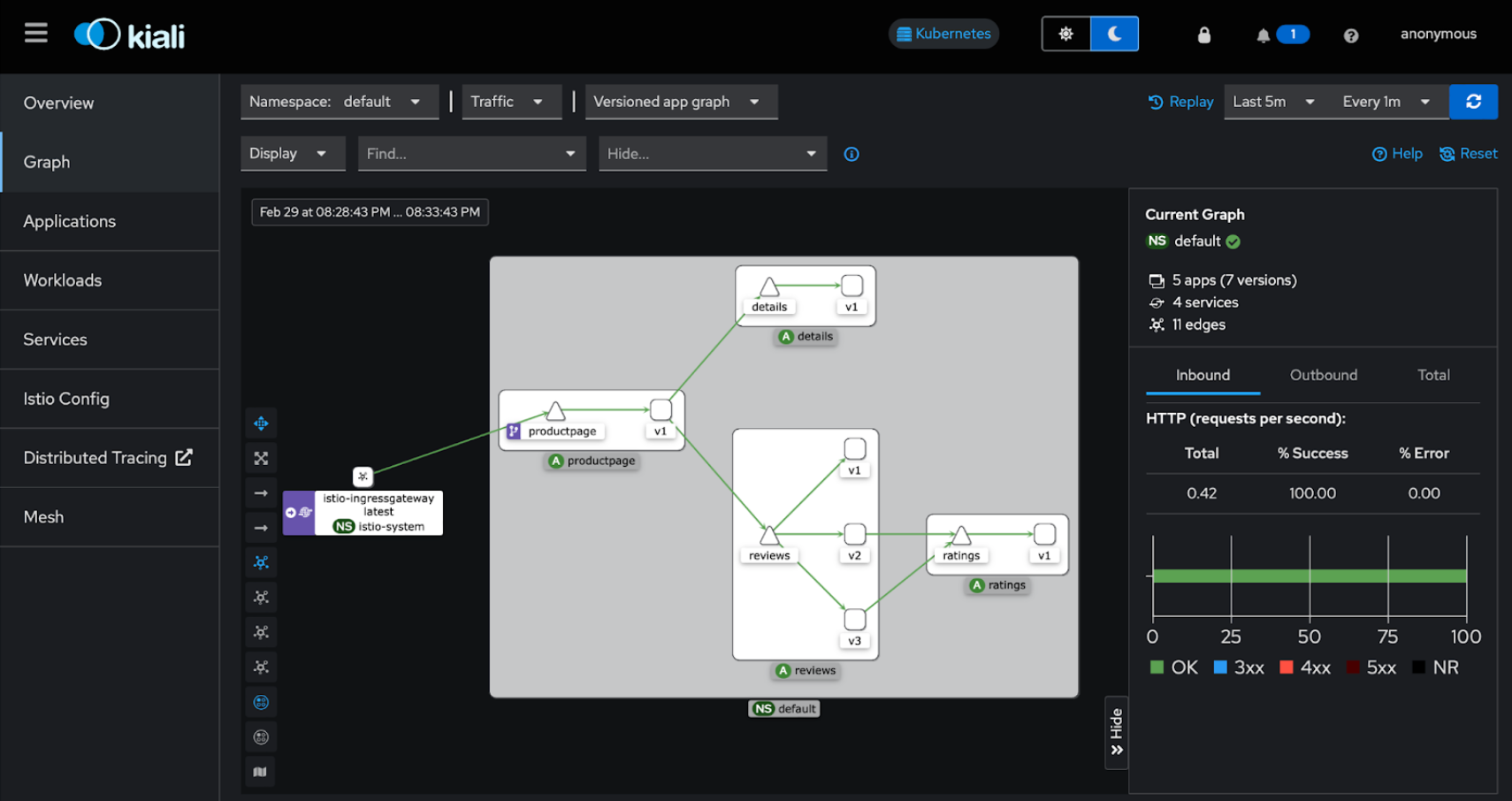Screen dimensions: 1512x801
Task: Toggle the drag/pan mode graph tool
Action: [x=261, y=423]
